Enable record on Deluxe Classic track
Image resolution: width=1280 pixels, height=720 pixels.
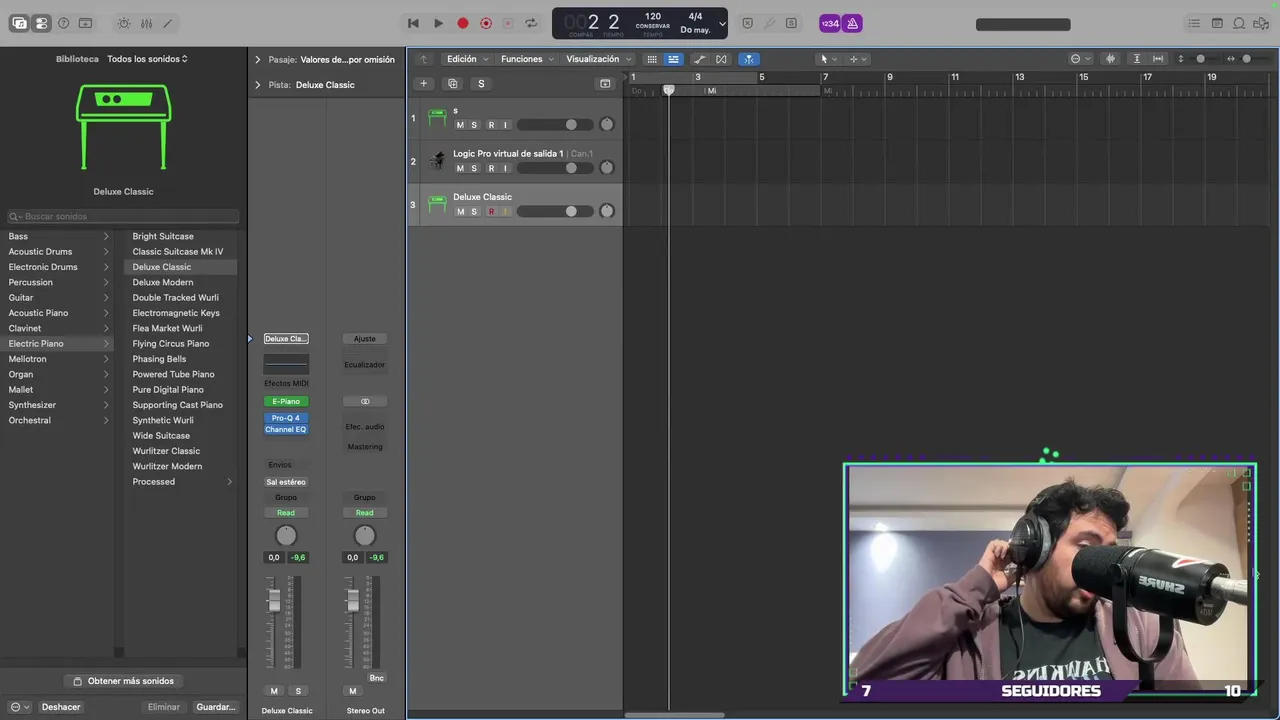(491, 211)
